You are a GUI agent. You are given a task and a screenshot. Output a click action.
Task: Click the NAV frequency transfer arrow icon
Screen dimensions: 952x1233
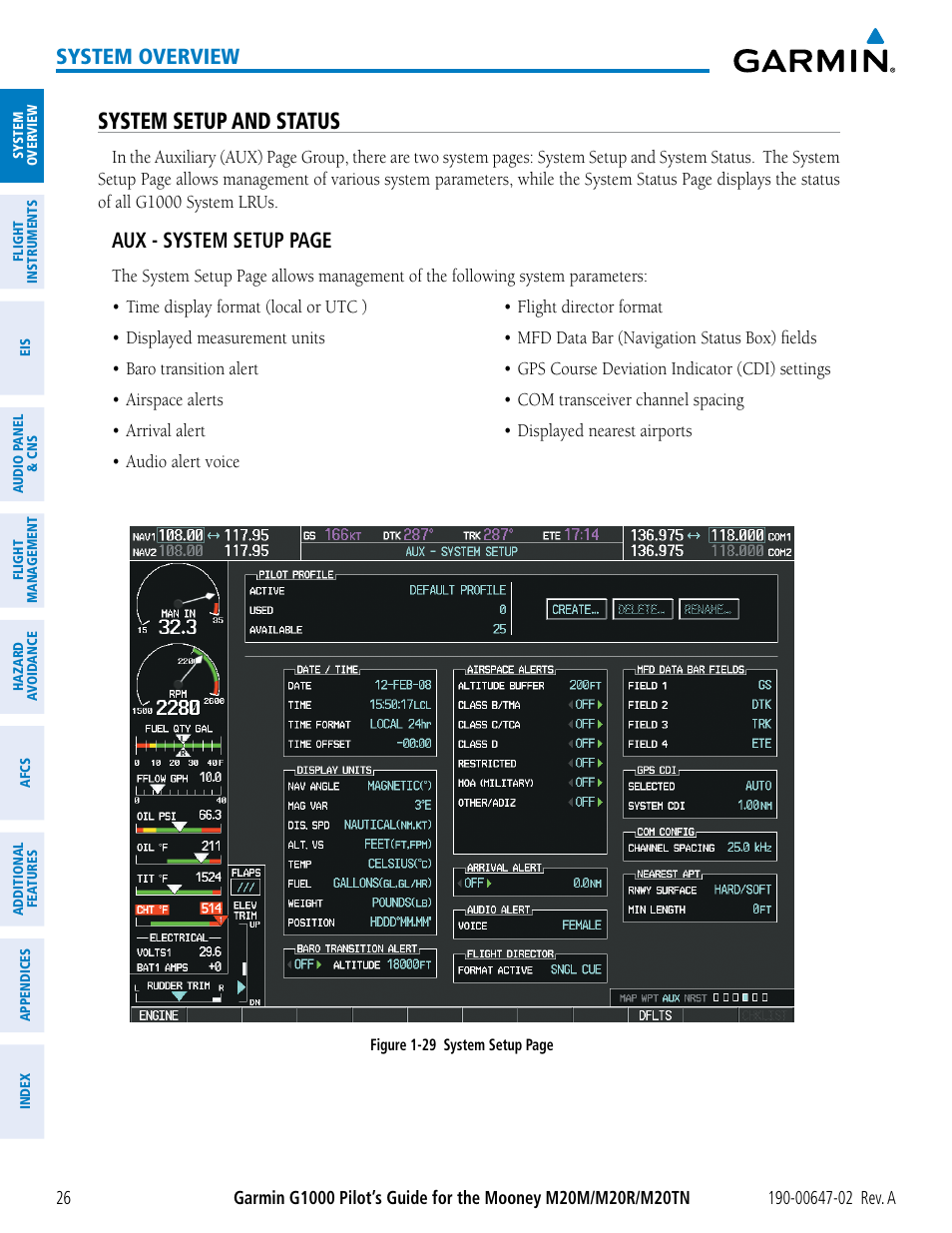point(214,535)
